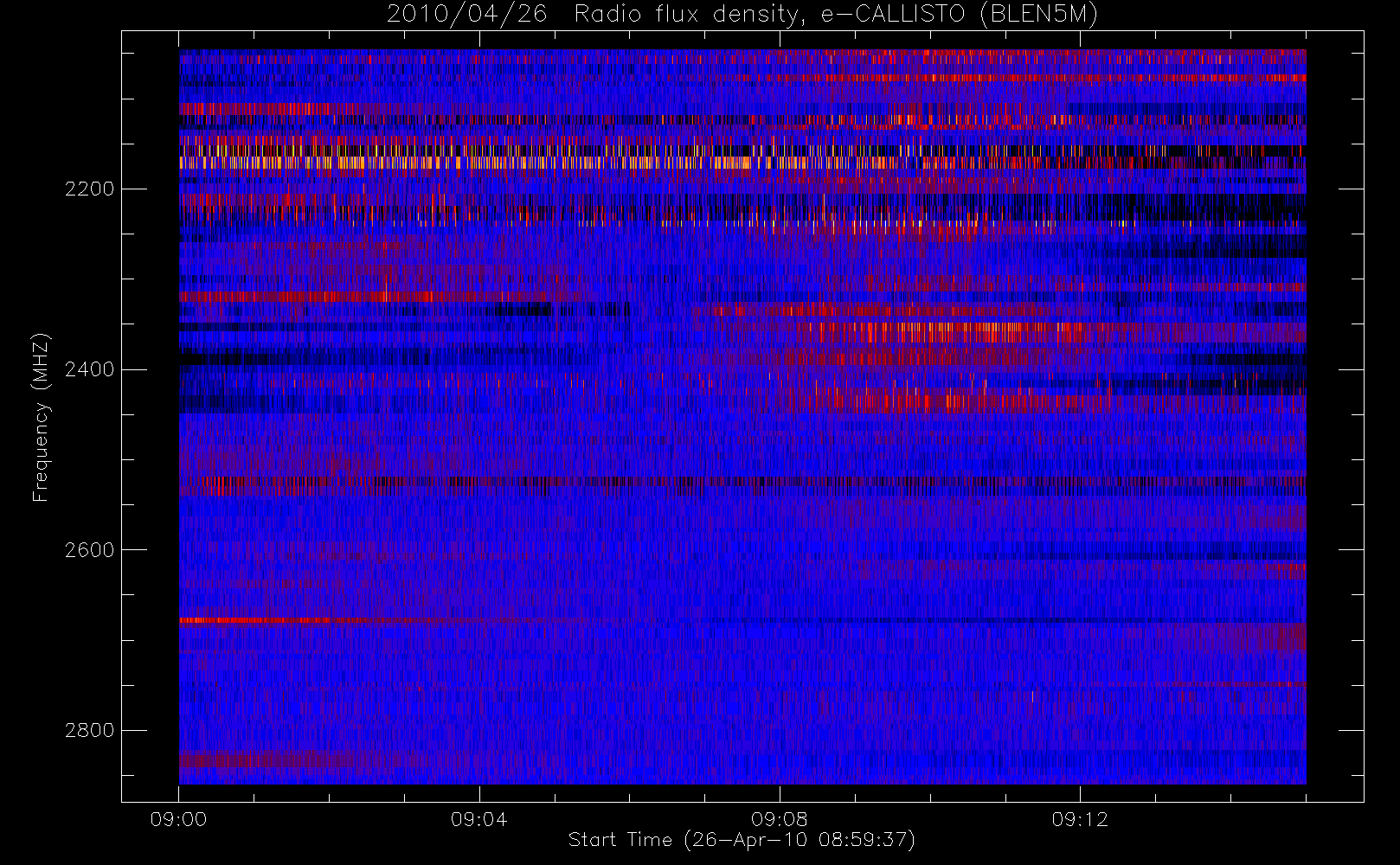Click the 09:00 time tick label
Image resolution: width=1400 pixels, height=865 pixels.
178,819
